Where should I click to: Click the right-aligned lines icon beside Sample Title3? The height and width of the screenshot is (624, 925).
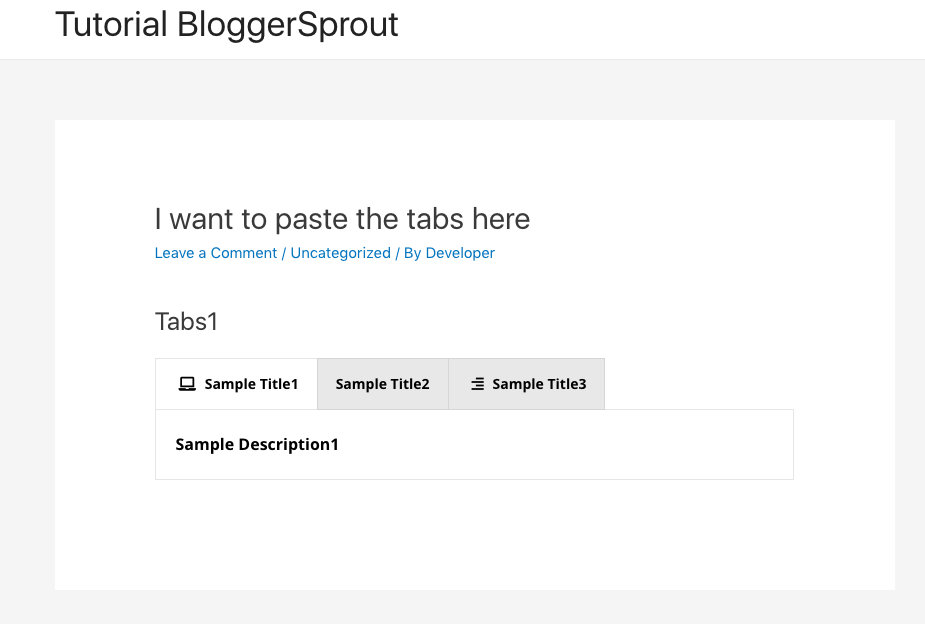478,384
